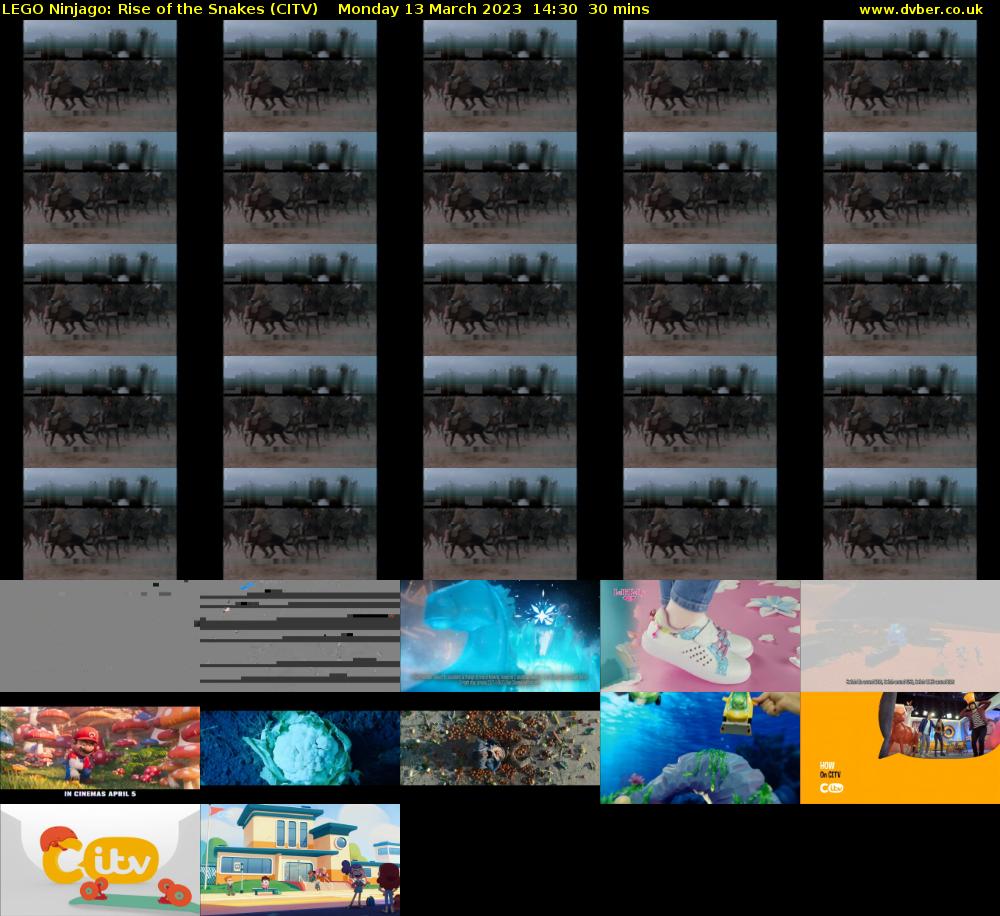Open the faded grey desert scene thumbnail
This screenshot has width=1000, height=916.
900,635
